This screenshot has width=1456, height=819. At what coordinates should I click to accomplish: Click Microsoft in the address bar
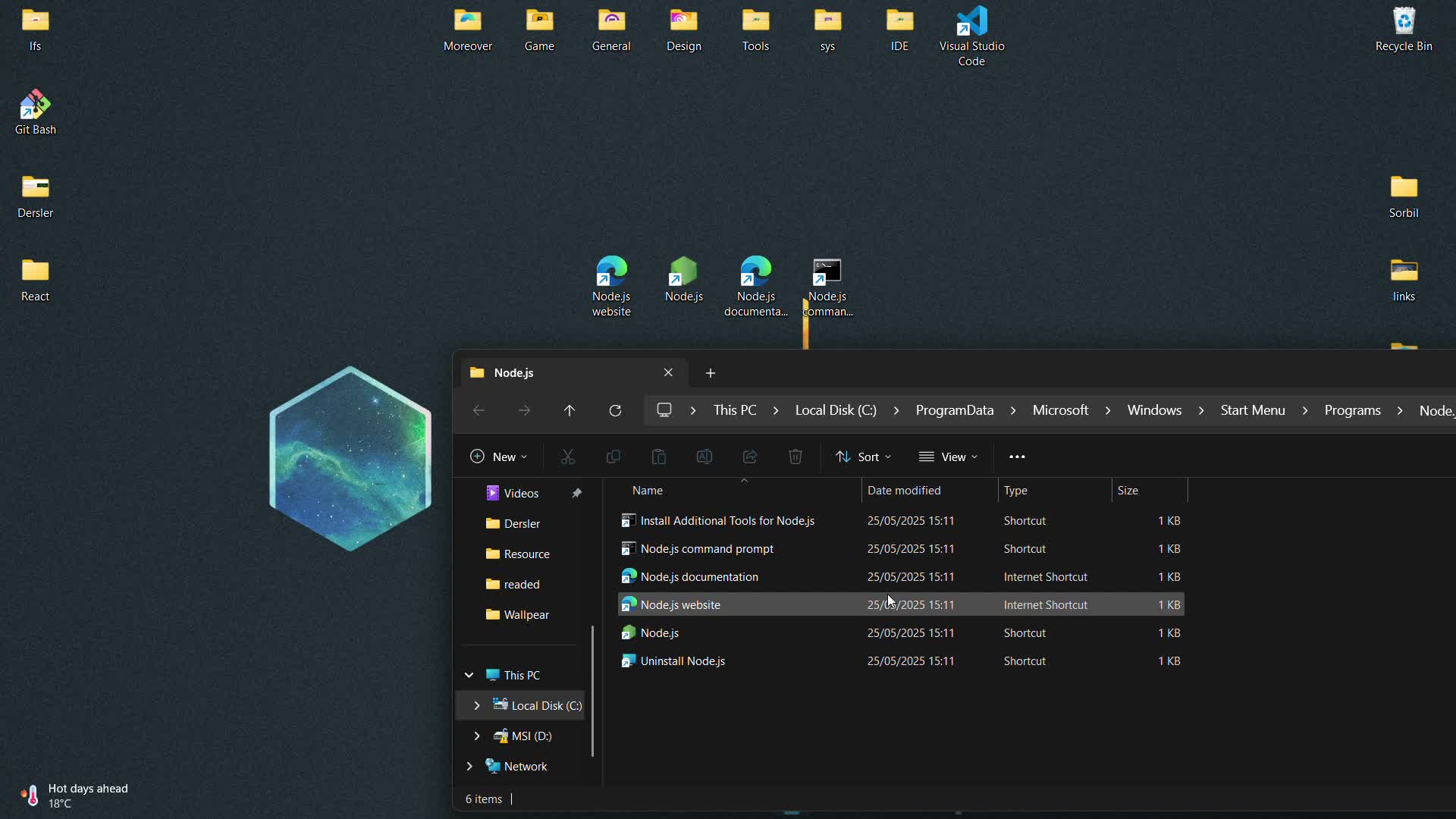pos(1060,410)
